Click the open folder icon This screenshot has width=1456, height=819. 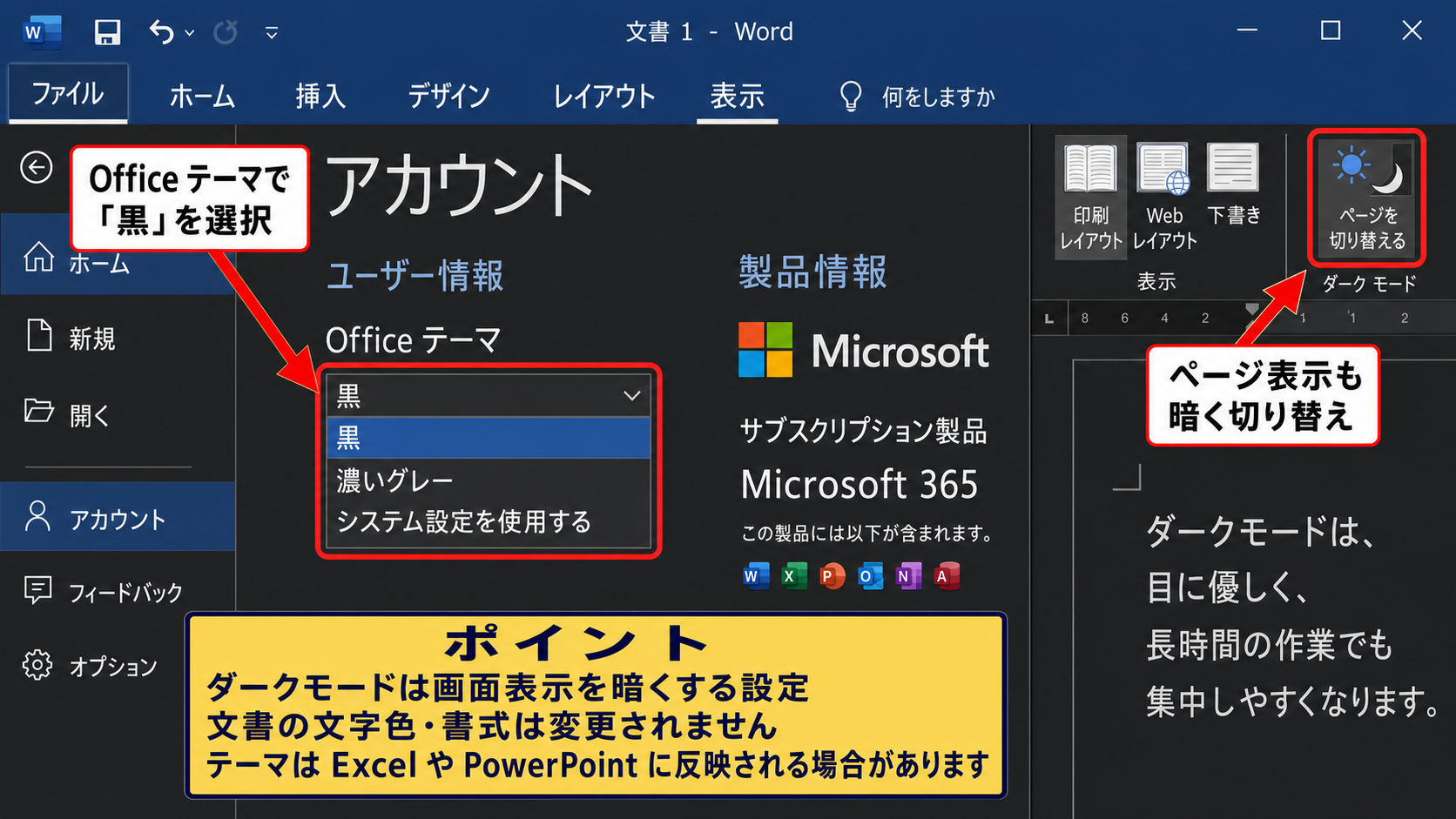(38, 411)
